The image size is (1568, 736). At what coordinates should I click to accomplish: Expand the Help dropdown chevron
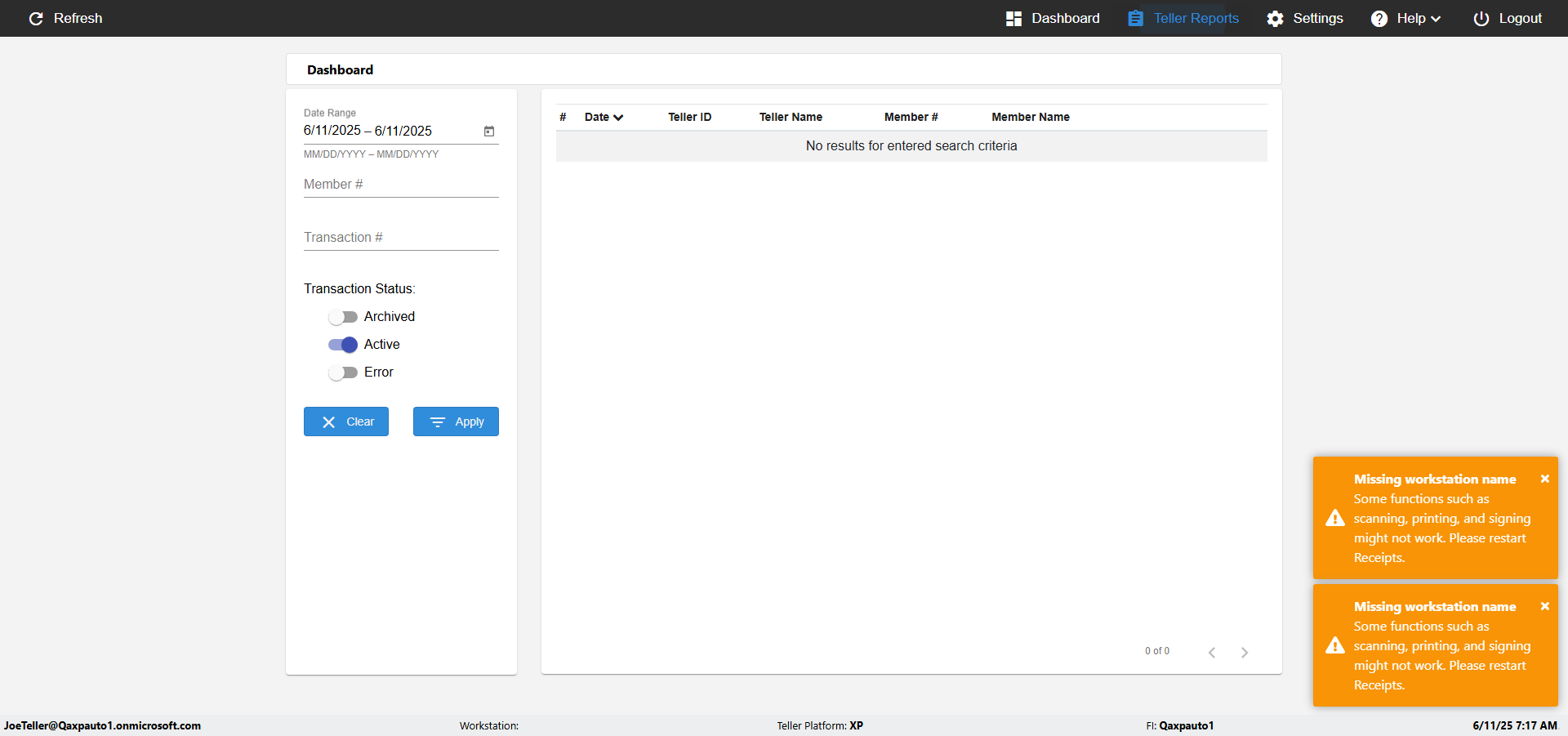(1436, 19)
